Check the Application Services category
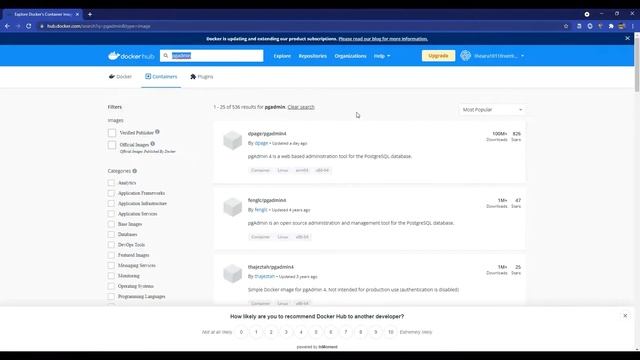Screen dimensions: 640x360 [x=111, y=214]
